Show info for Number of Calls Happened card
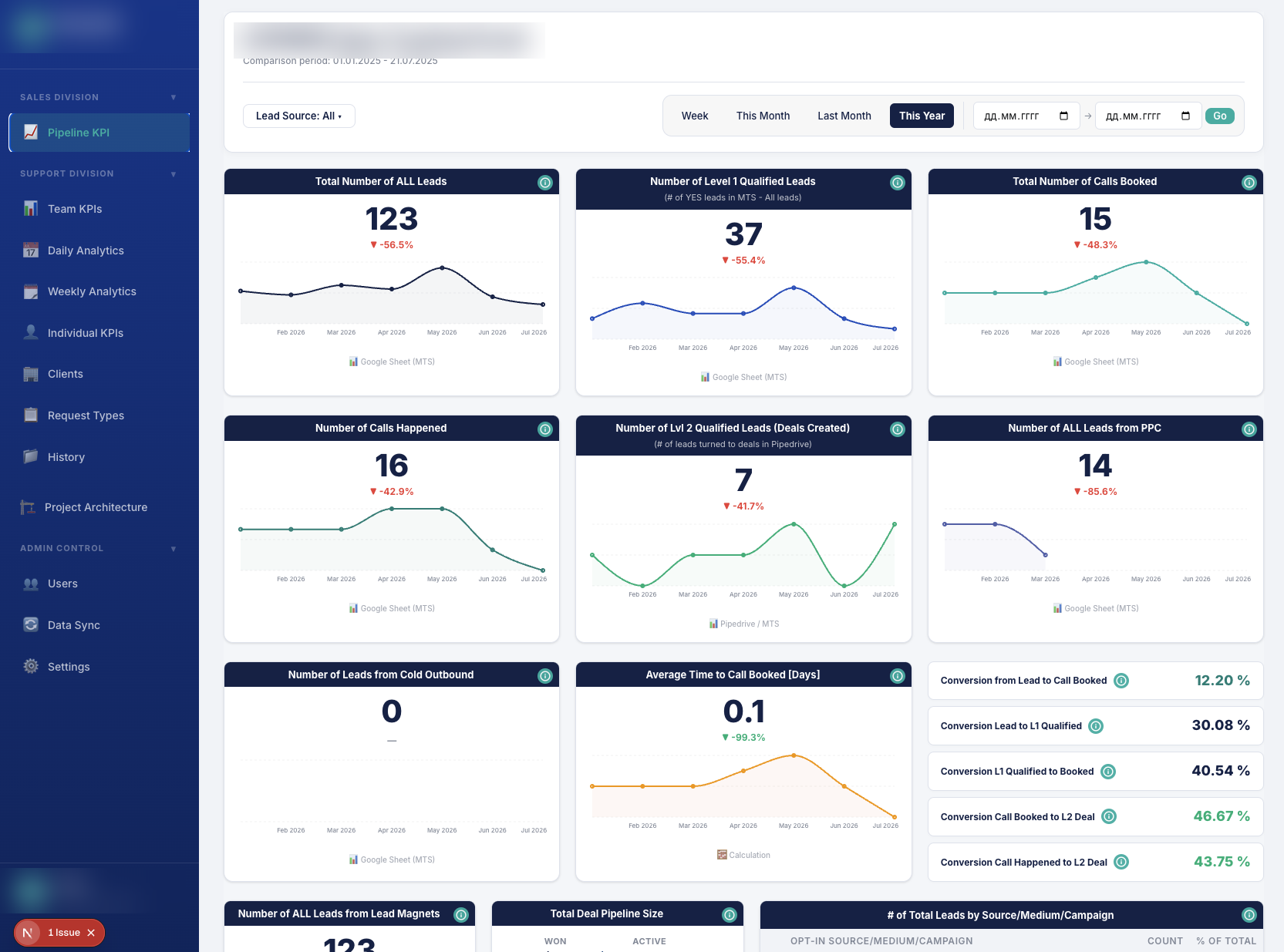 click(545, 429)
